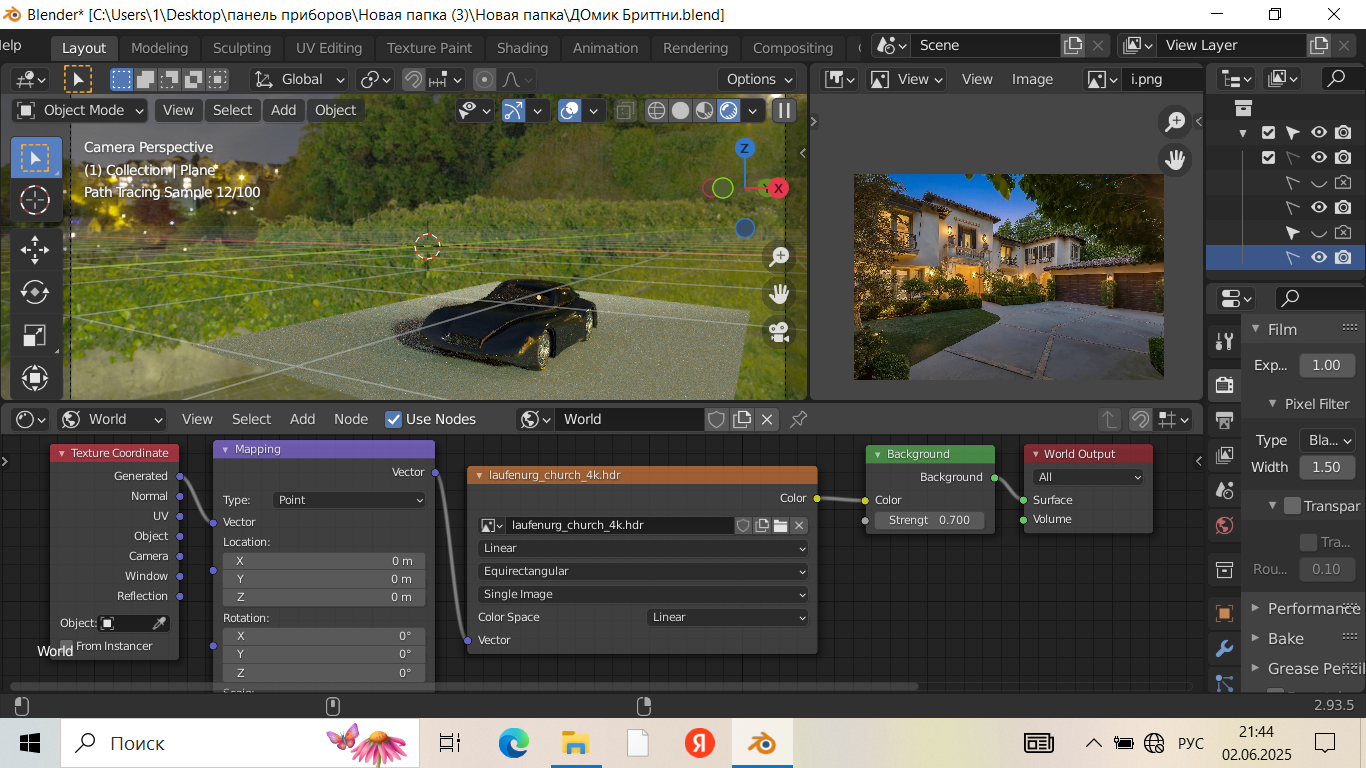1366x768 pixels.
Task: Open the World properties tab icon
Action: point(1224,525)
